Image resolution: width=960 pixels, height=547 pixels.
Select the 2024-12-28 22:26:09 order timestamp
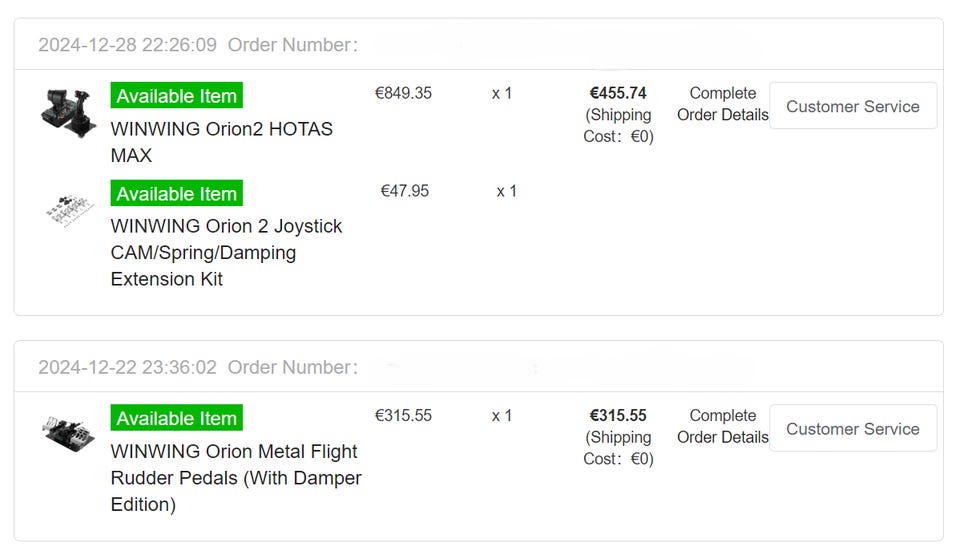(127, 45)
